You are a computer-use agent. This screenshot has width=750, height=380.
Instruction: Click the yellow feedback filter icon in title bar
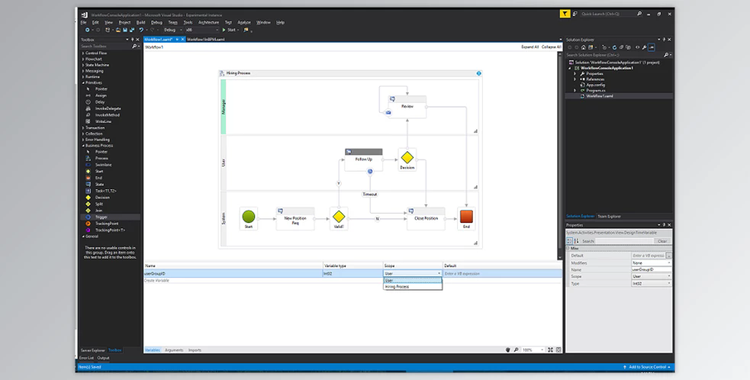(564, 14)
